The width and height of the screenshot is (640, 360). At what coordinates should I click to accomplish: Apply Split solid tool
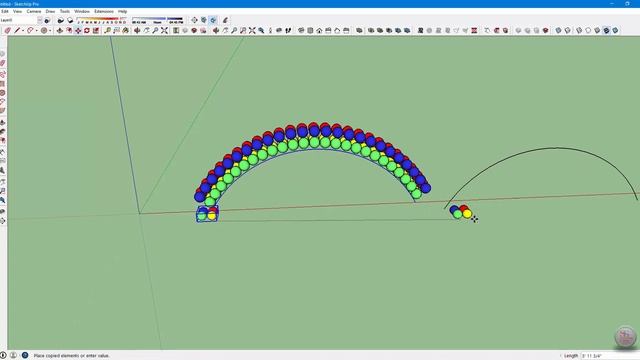(x=407, y=30)
